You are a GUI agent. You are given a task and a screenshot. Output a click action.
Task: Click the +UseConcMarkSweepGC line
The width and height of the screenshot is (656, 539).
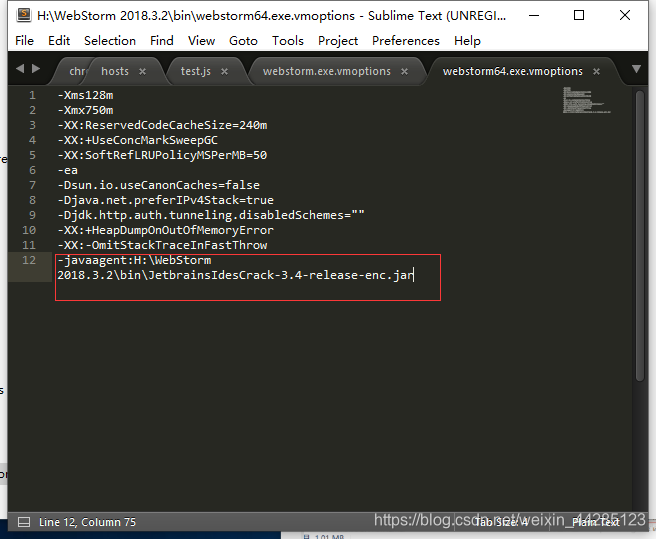(x=138, y=141)
